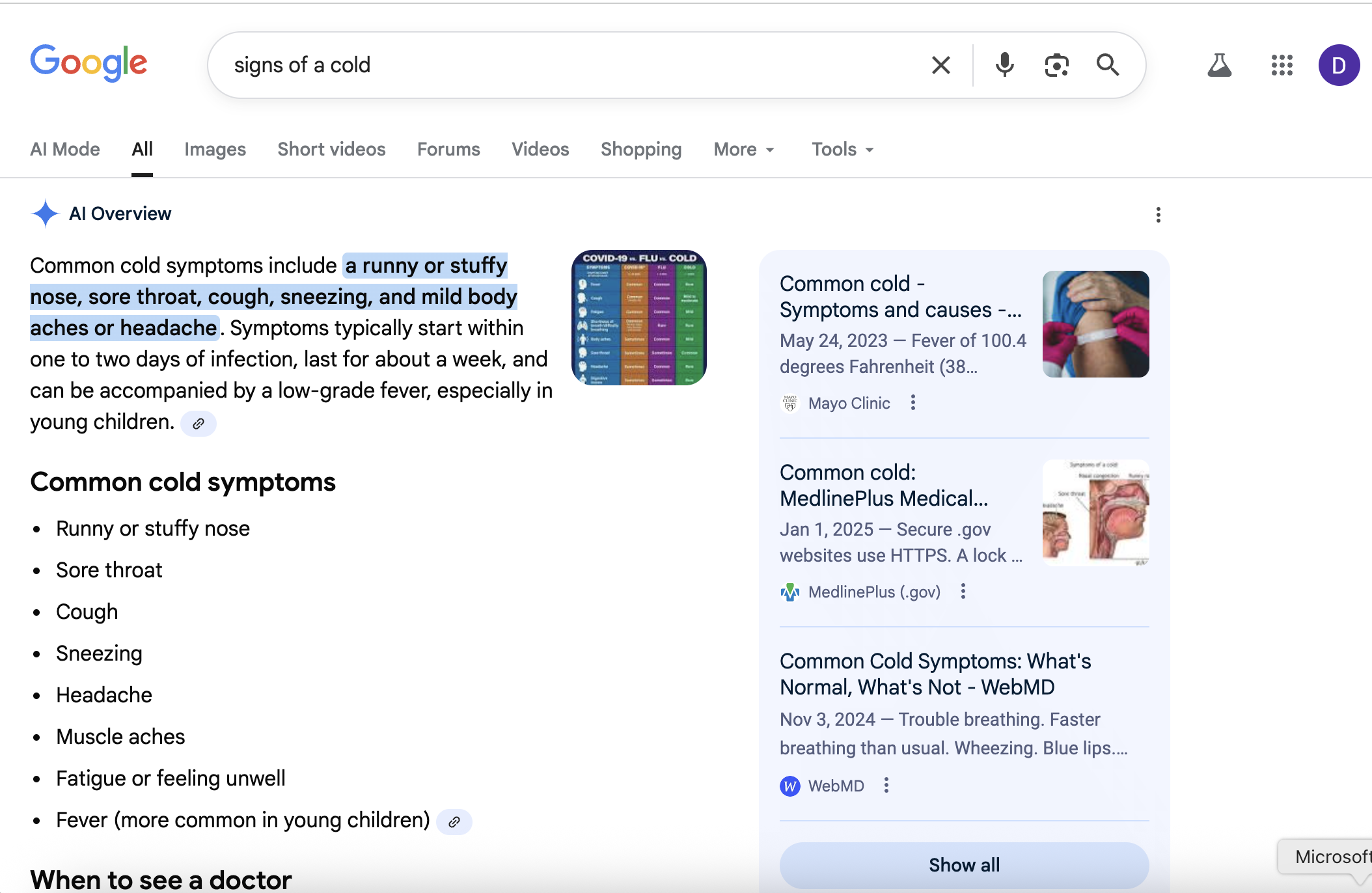
Task: Open three-dot menu on WebMD result
Action: pyautogui.click(x=886, y=786)
